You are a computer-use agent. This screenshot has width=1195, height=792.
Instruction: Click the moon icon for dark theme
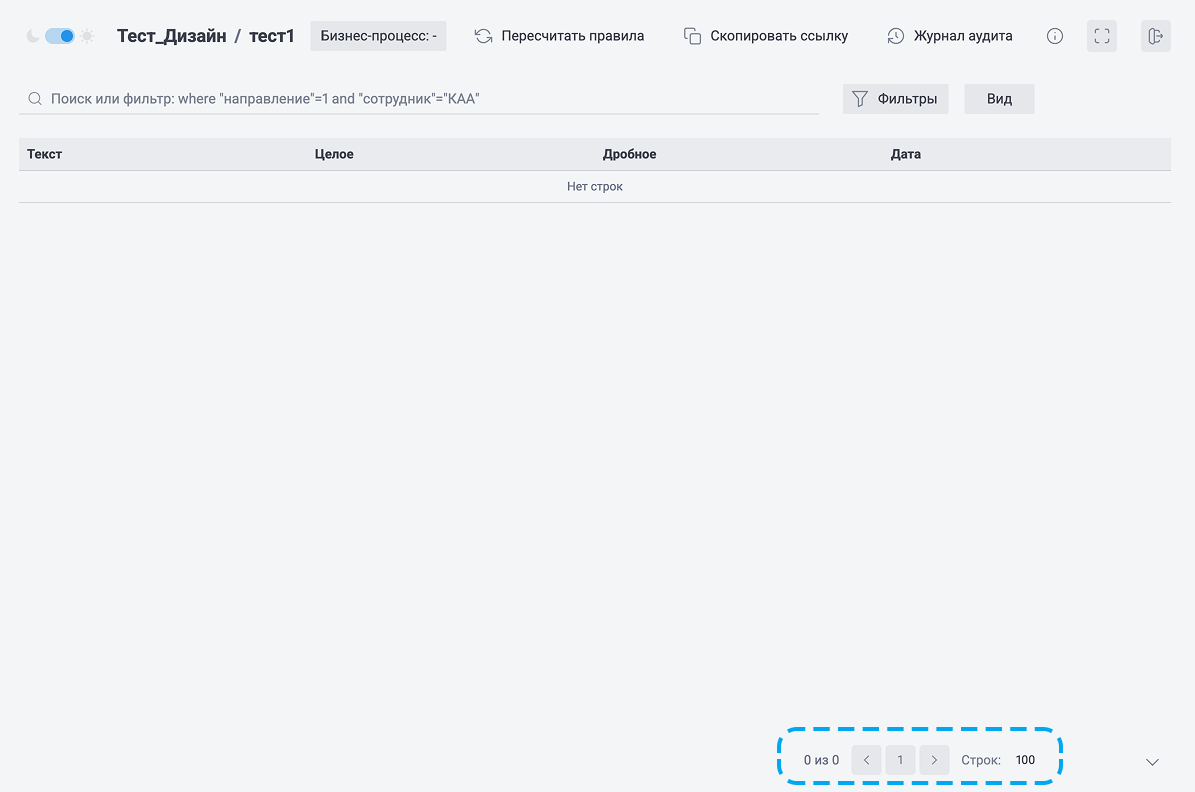coord(33,36)
